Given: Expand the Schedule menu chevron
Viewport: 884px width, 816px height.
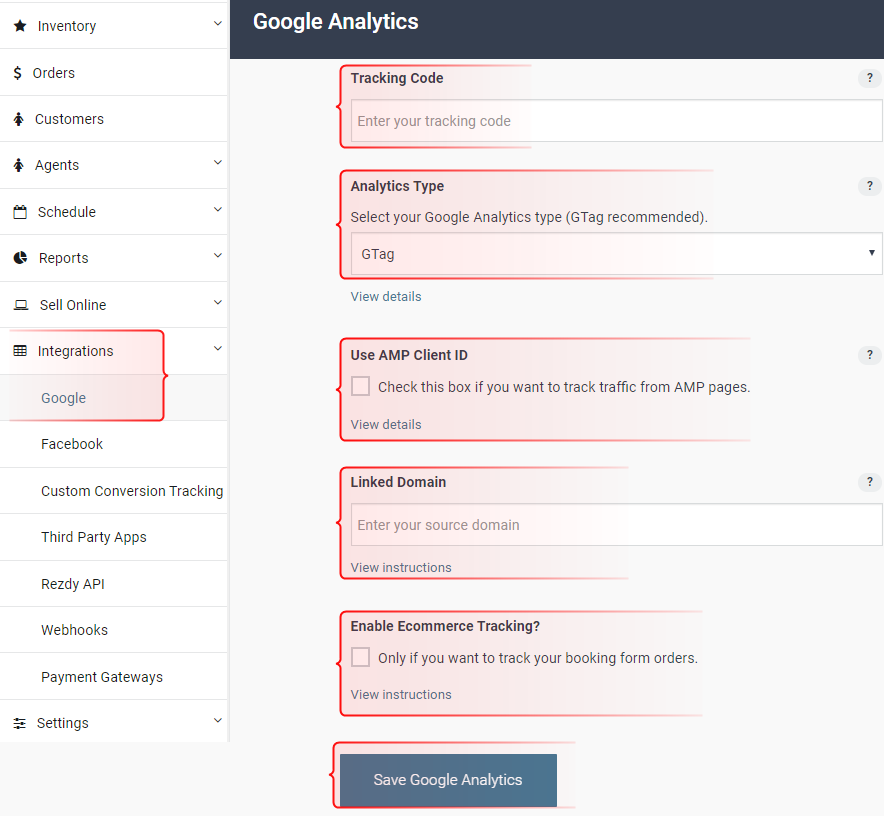Looking at the screenshot, I should [218, 210].
